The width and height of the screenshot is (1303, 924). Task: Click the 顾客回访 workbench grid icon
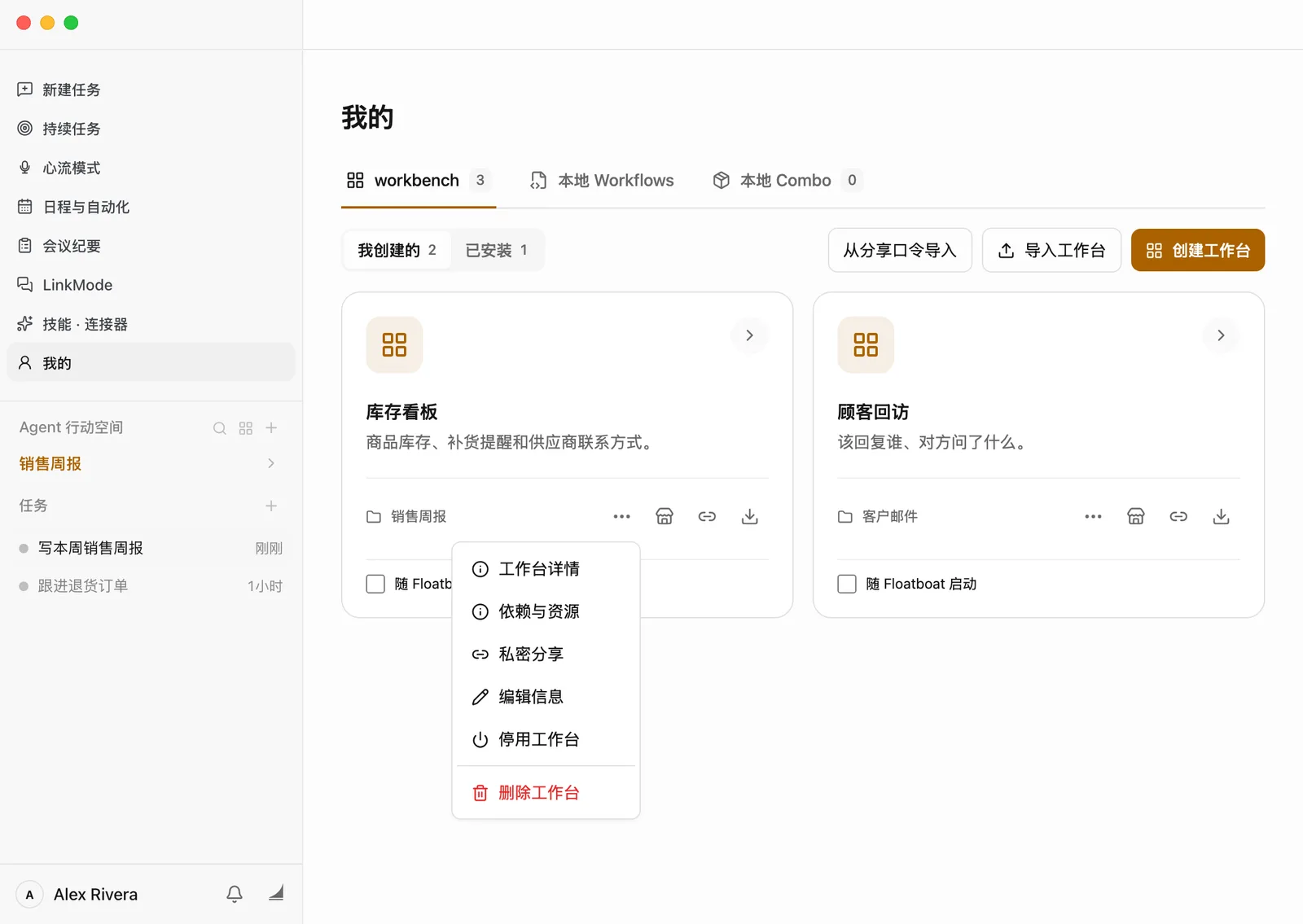coord(866,344)
